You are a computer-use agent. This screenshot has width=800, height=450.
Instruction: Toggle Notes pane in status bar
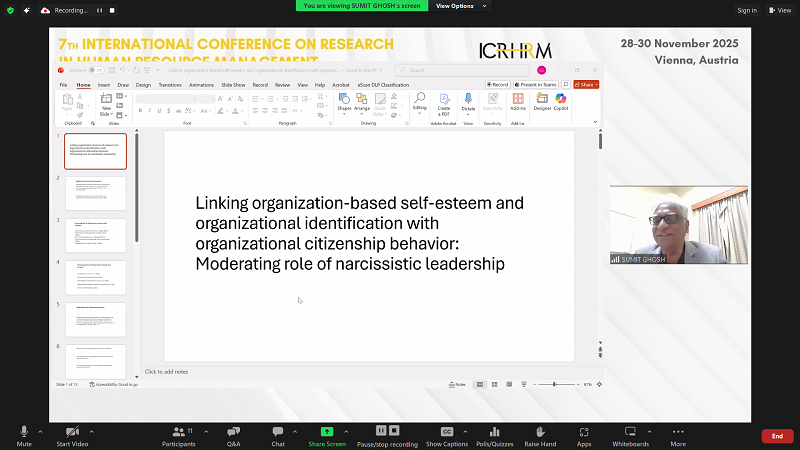457,384
